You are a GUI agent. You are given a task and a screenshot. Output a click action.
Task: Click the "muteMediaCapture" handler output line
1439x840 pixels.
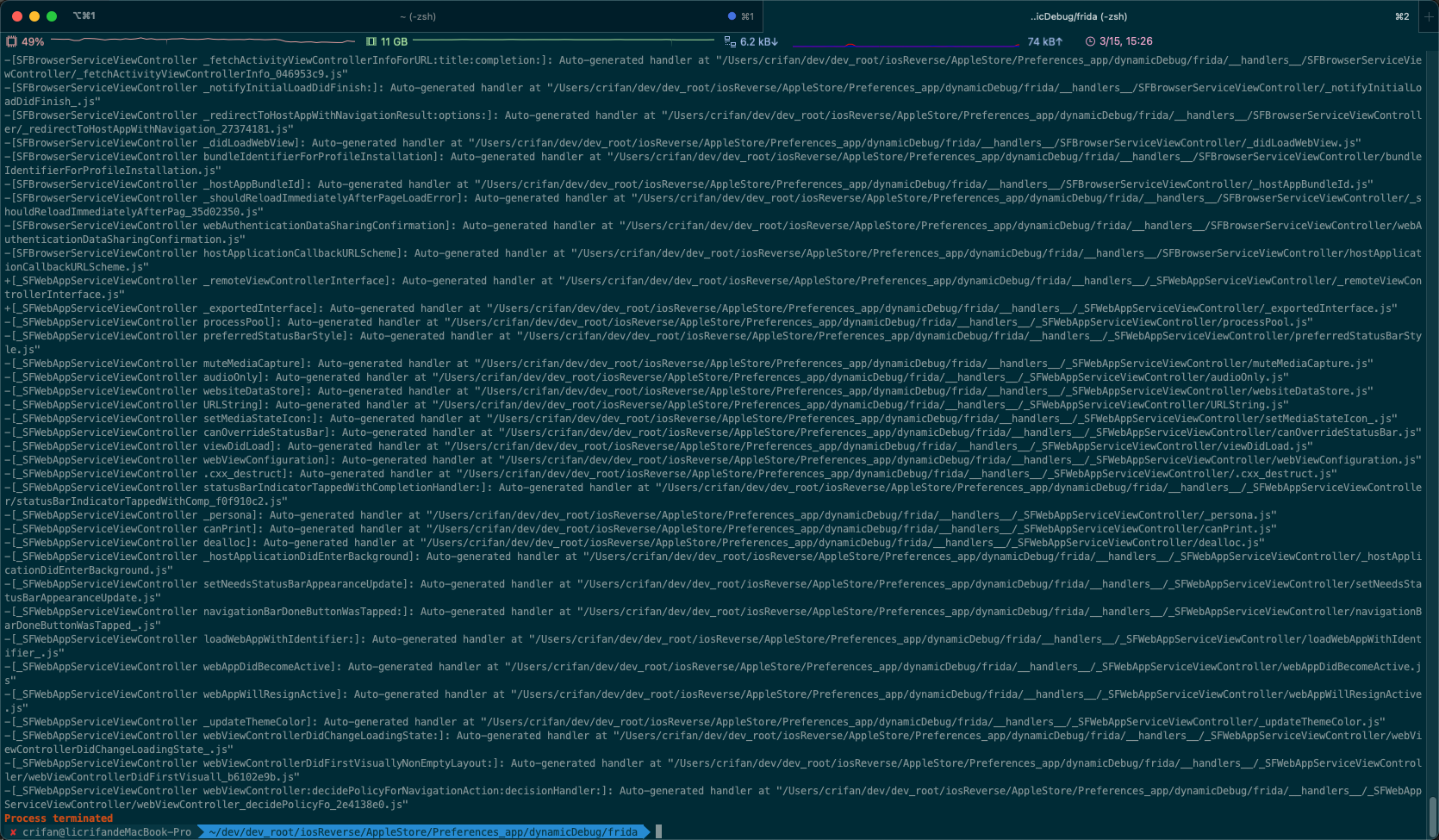pyautogui.click(x=688, y=364)
